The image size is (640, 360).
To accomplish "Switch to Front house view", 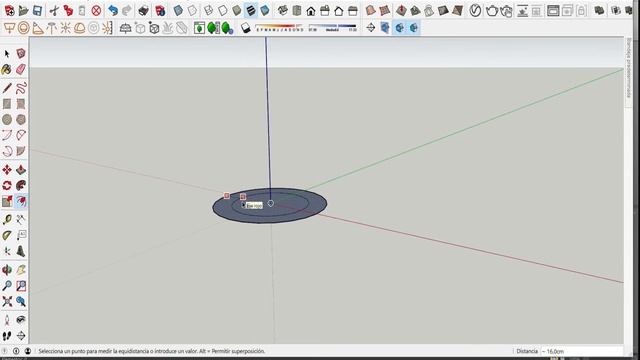I will click(x=311, y=11).
